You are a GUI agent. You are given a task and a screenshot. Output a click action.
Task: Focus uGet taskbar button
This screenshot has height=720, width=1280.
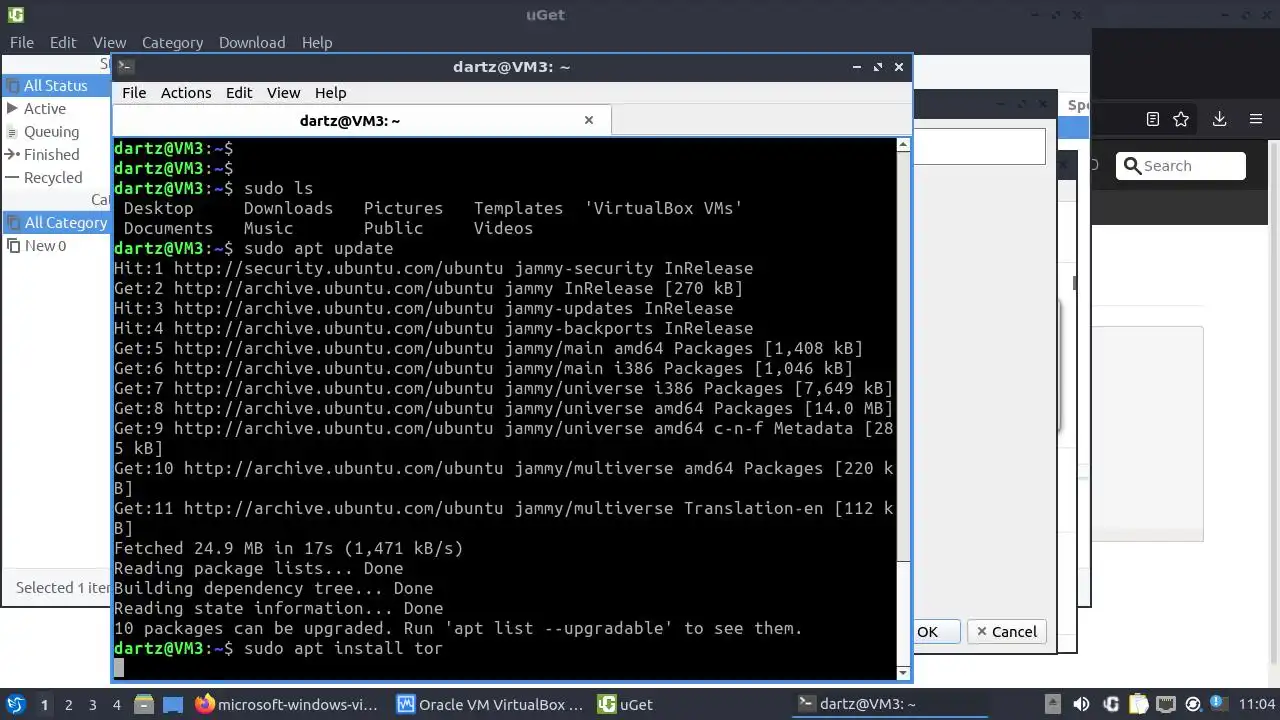click(692, 704)
